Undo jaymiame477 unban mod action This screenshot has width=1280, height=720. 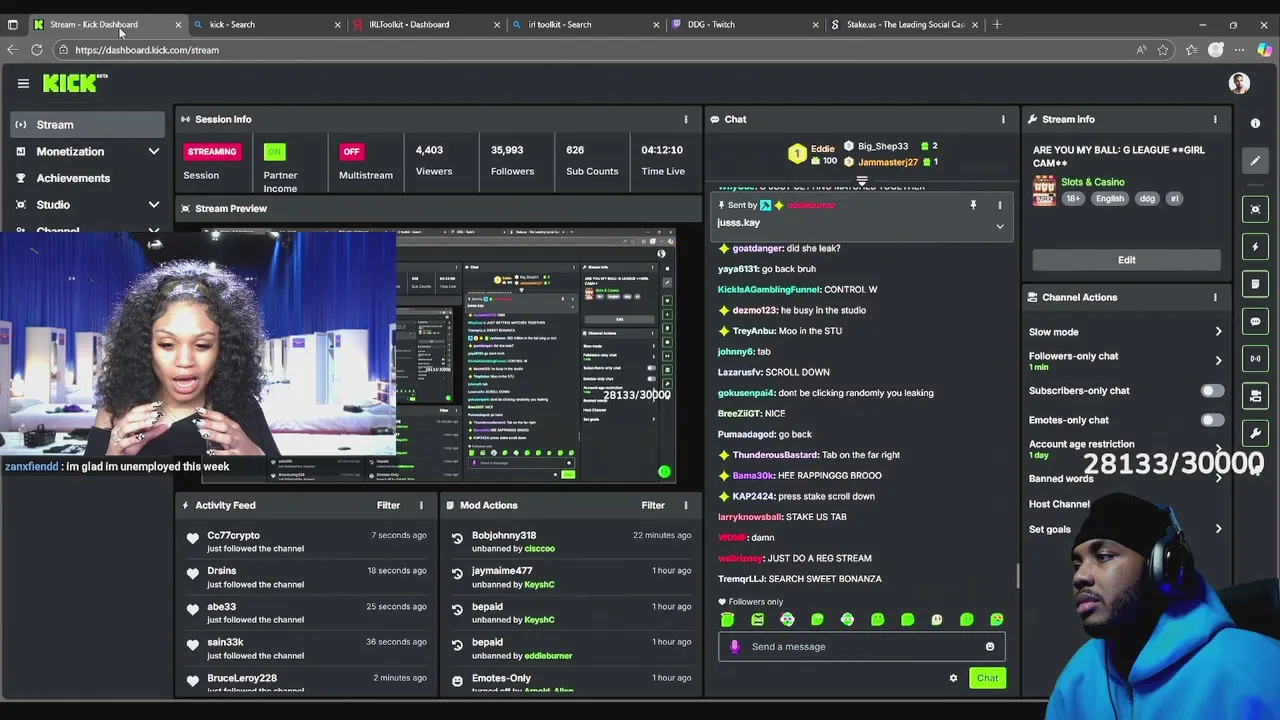pos(457,574)
